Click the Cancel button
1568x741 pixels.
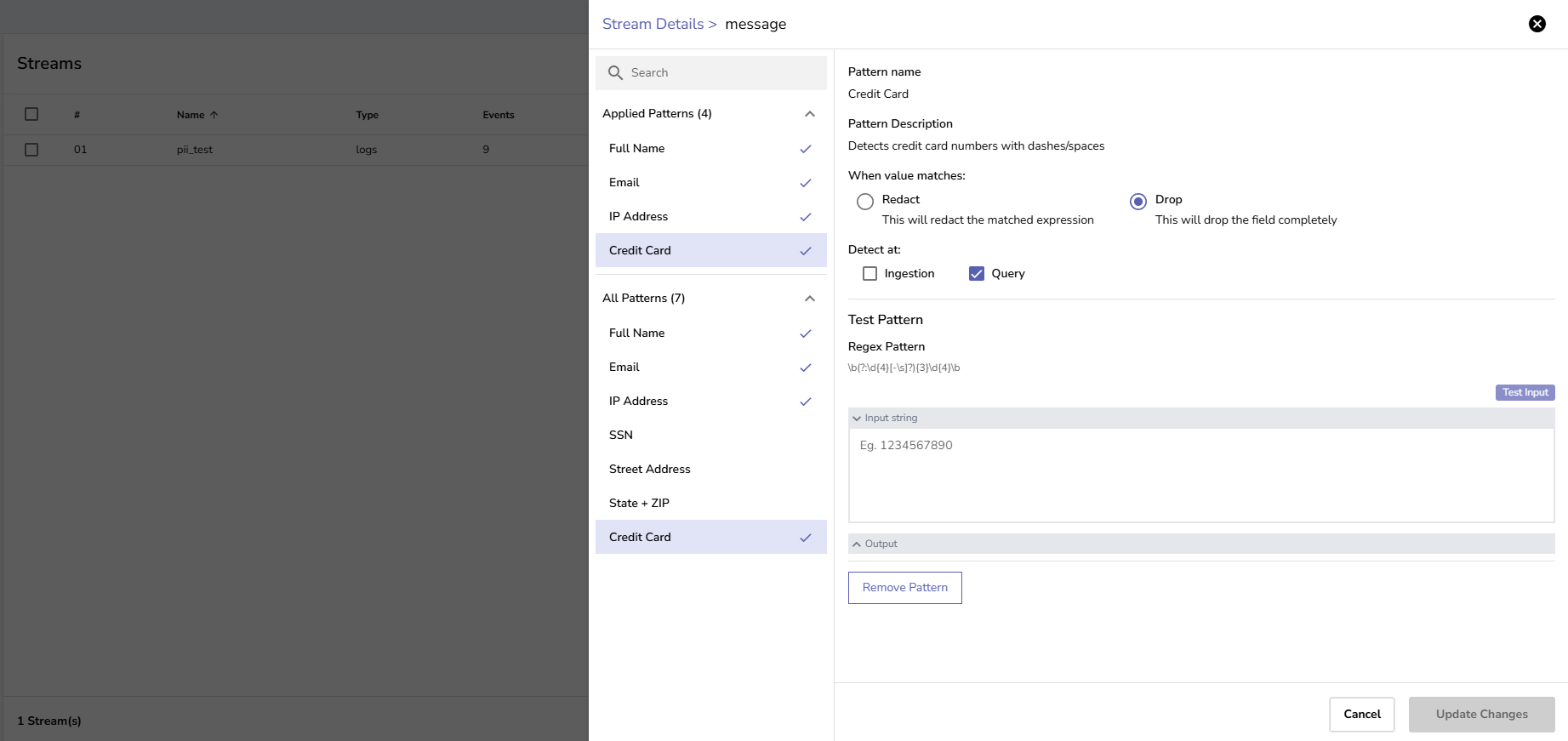(1361, 715)
